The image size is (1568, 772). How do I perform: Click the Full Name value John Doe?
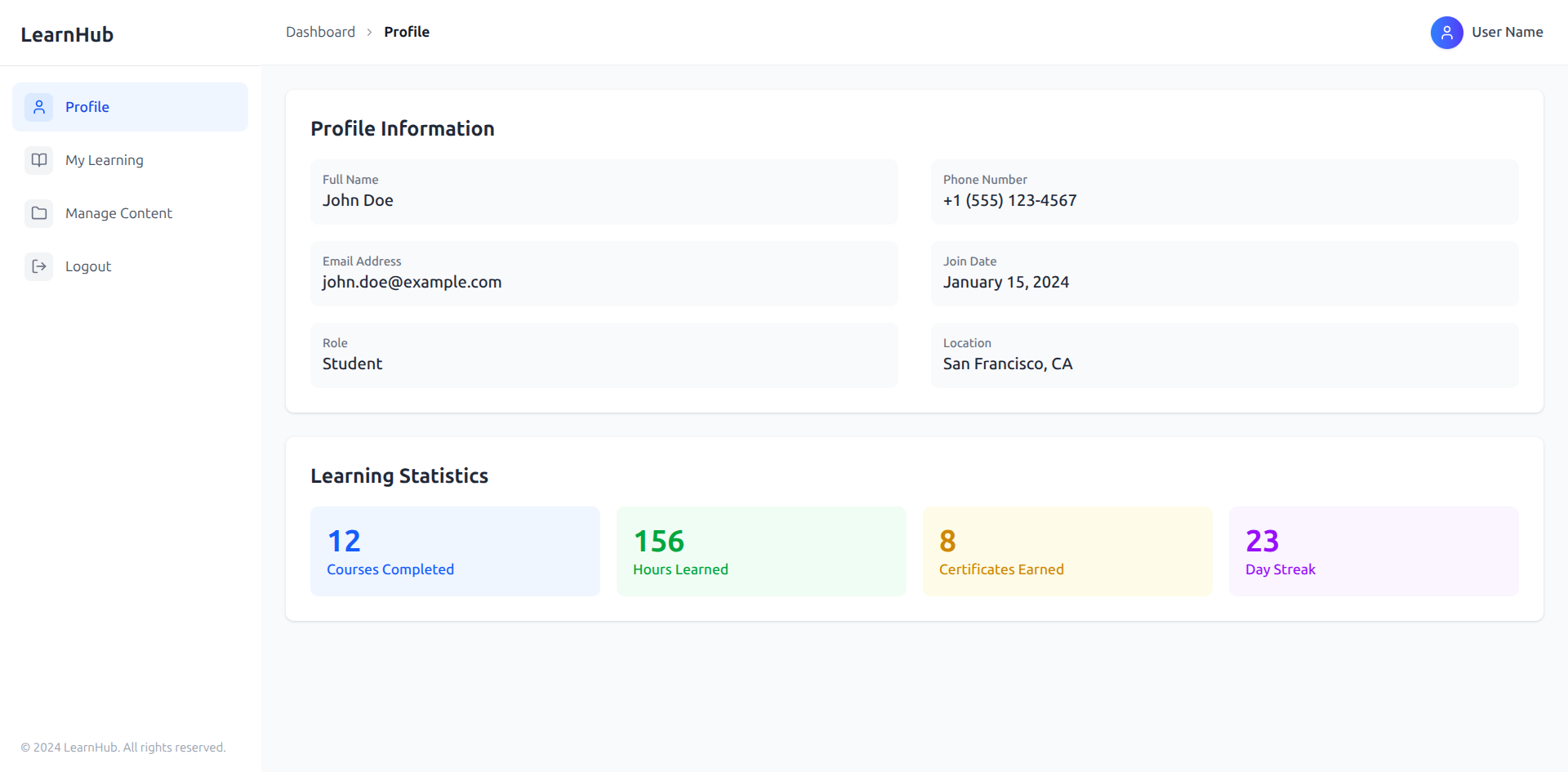click(x=358, y=200)
